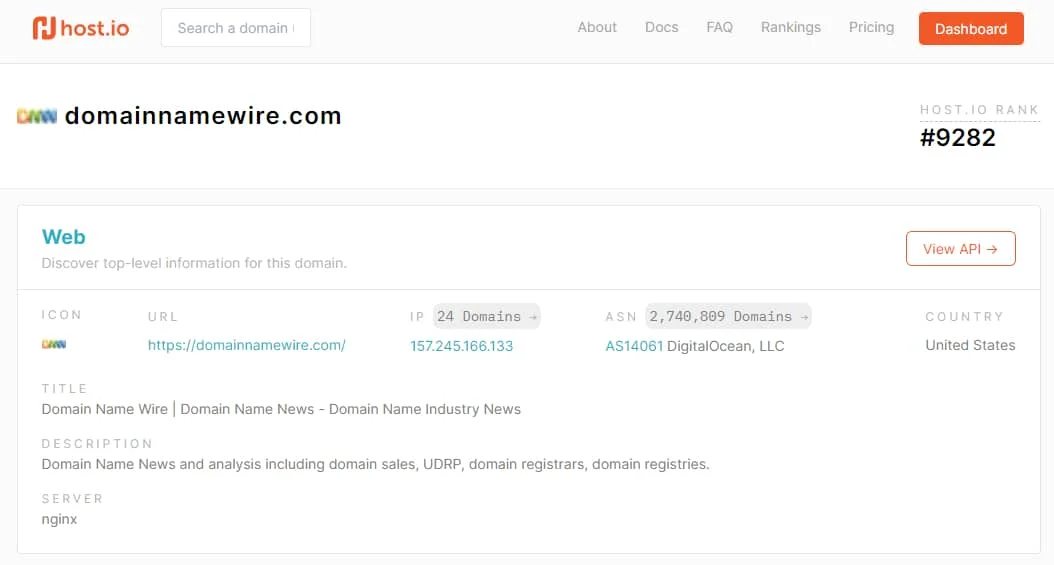This screenshot has width=1054, height=565.
Task: Click the Web section heading
Action: 64,237
